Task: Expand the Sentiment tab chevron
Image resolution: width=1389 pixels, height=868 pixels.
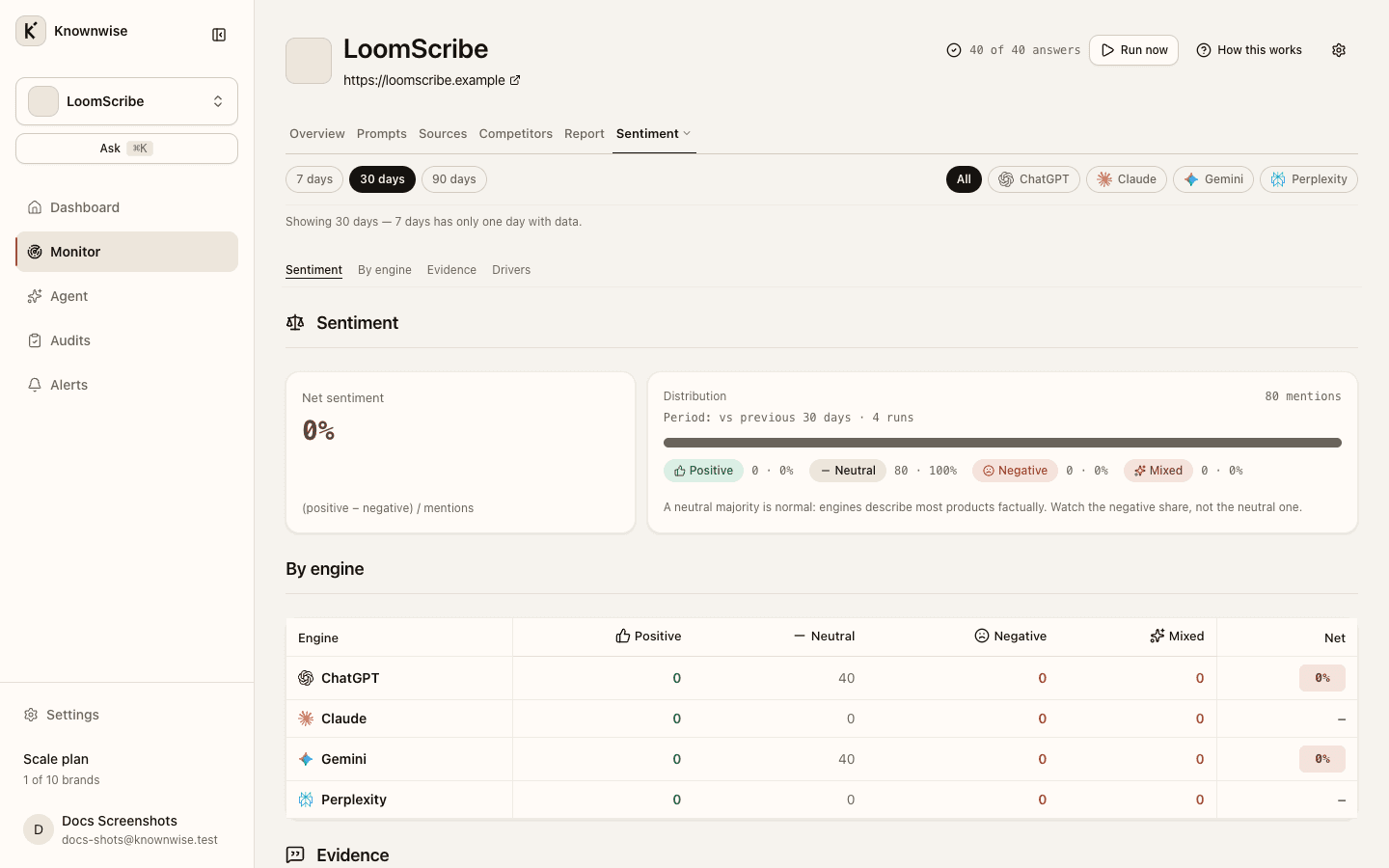Action: pyautogui.click(x=687, y=134)
